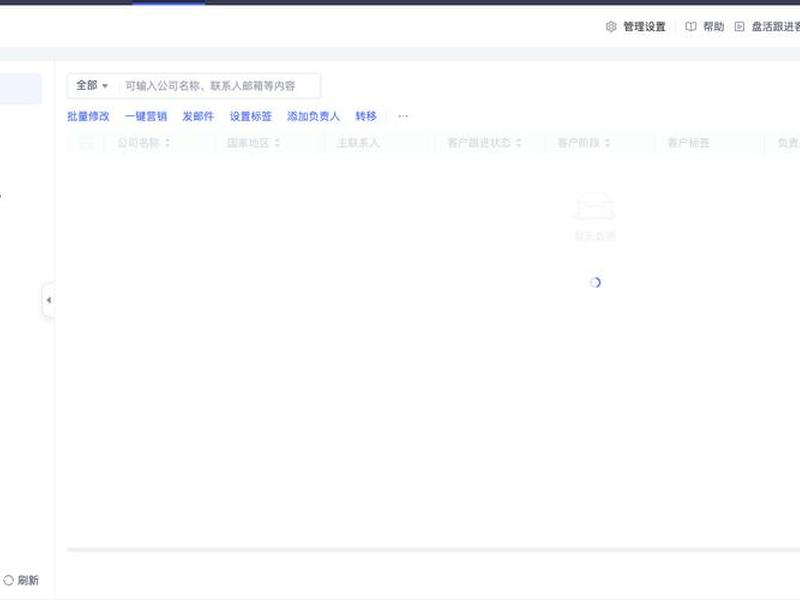Focus the company name search field
The height and width of the screenshot is (600, 800).
(219, 86)
